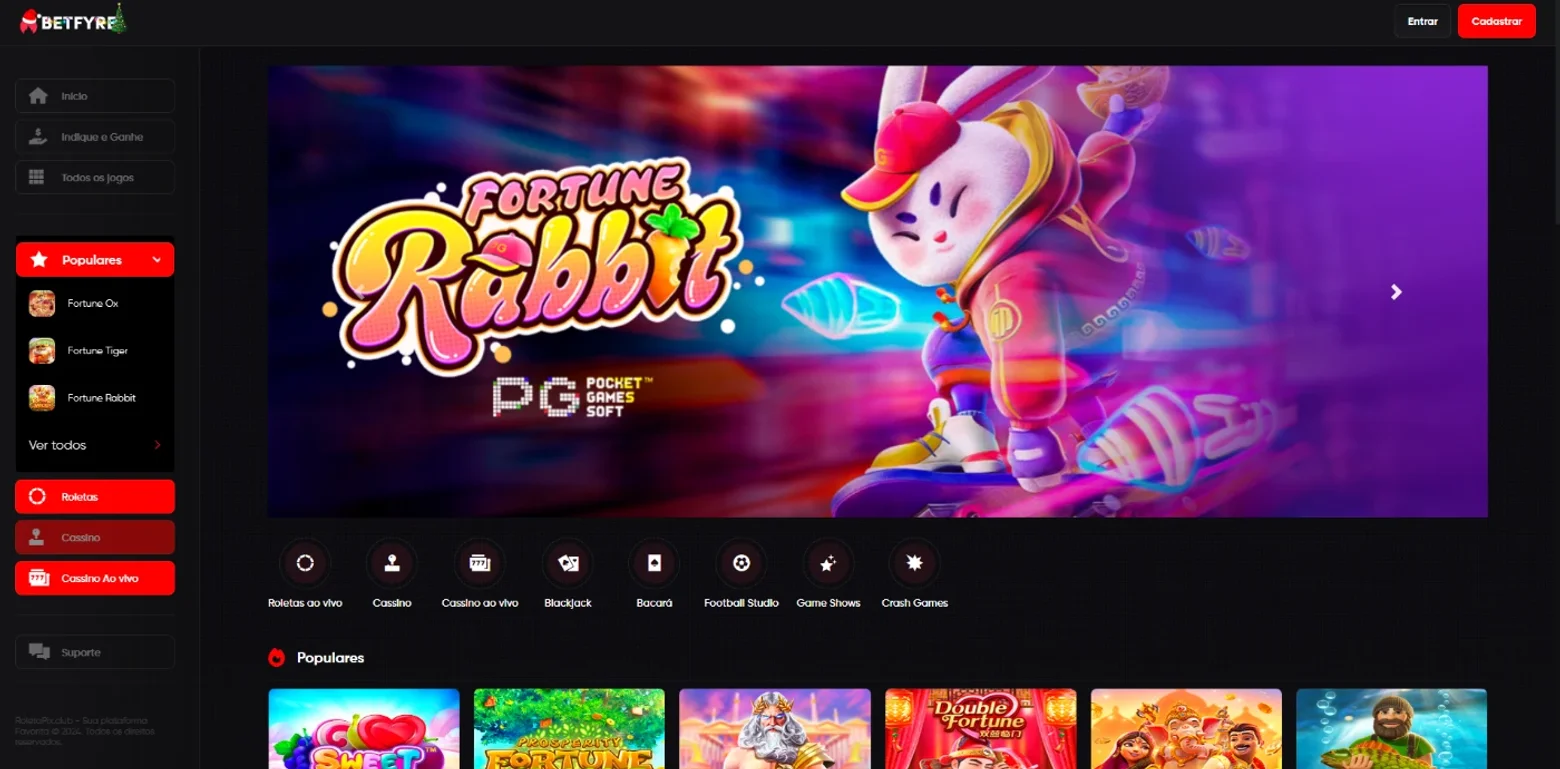
Task: Click the Game Shows label
Action: pos(828,603)
